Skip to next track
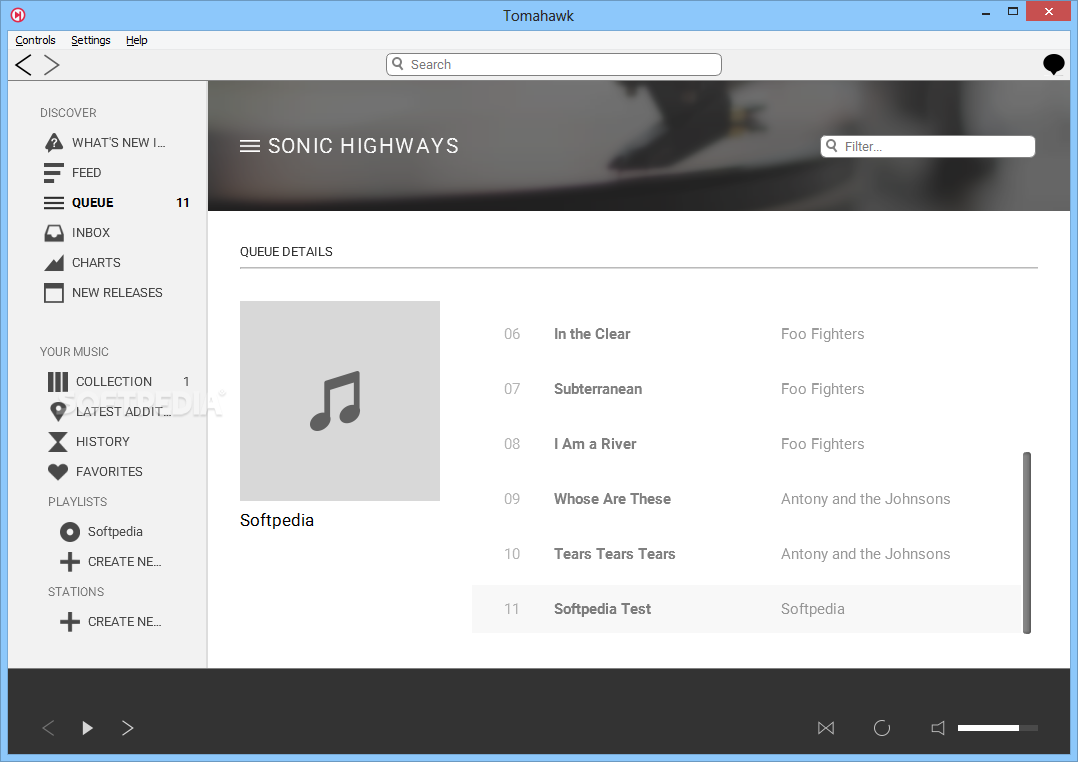The width and height of the screenshot is (1078, 762). (127, 728)
